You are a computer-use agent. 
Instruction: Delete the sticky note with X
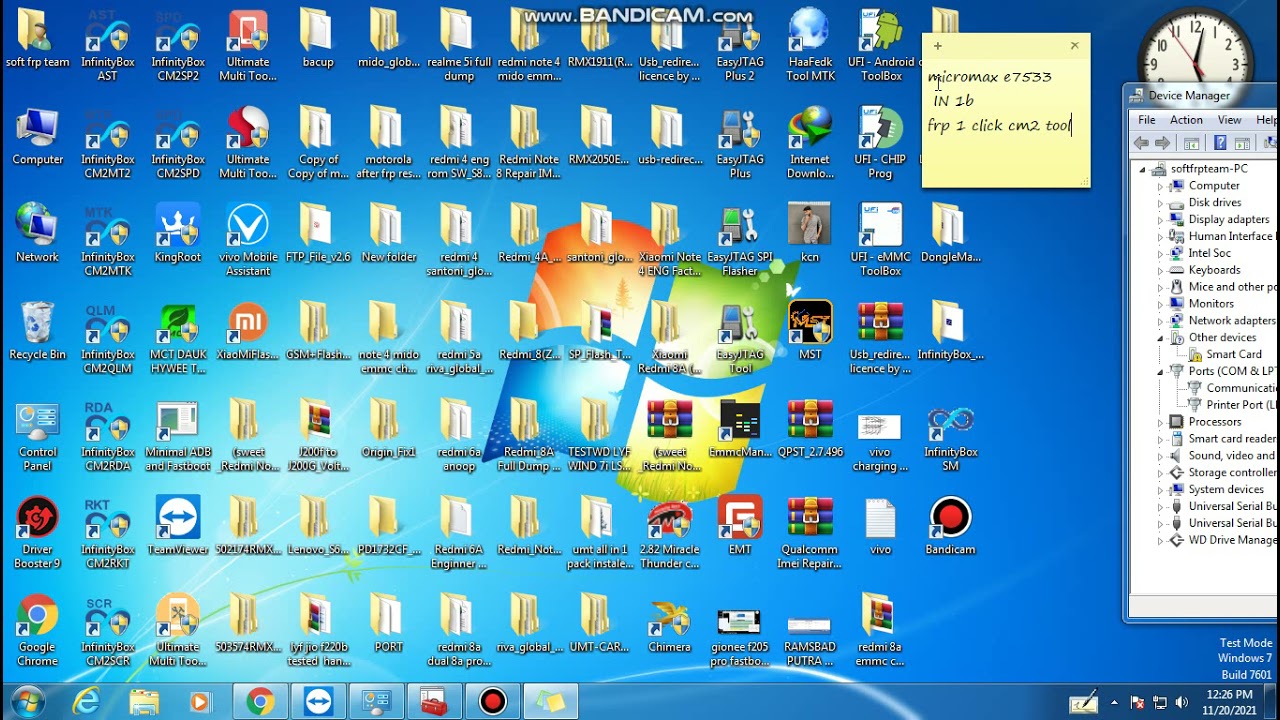1075,46
